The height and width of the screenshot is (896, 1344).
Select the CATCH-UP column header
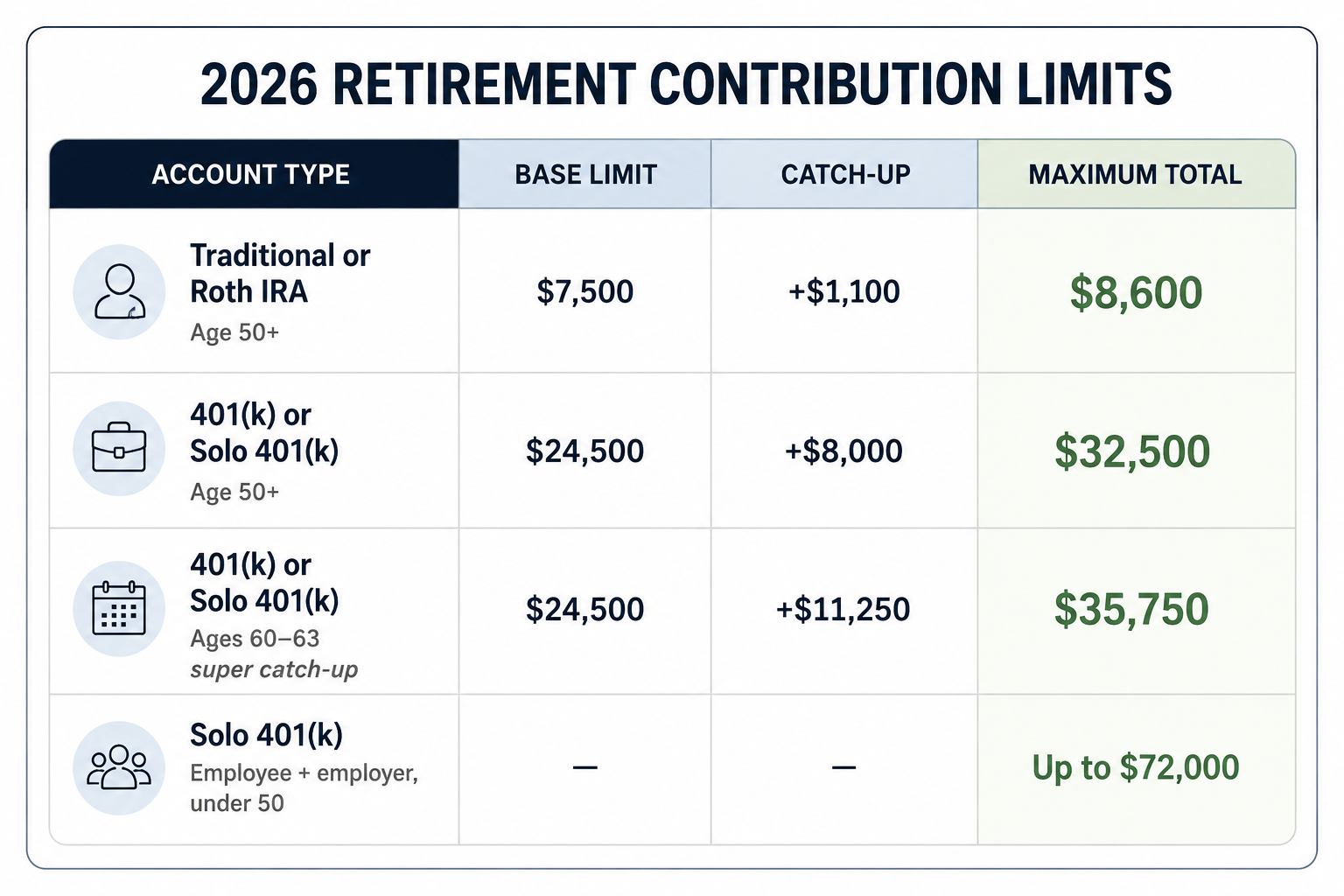[x=844, y=174]
